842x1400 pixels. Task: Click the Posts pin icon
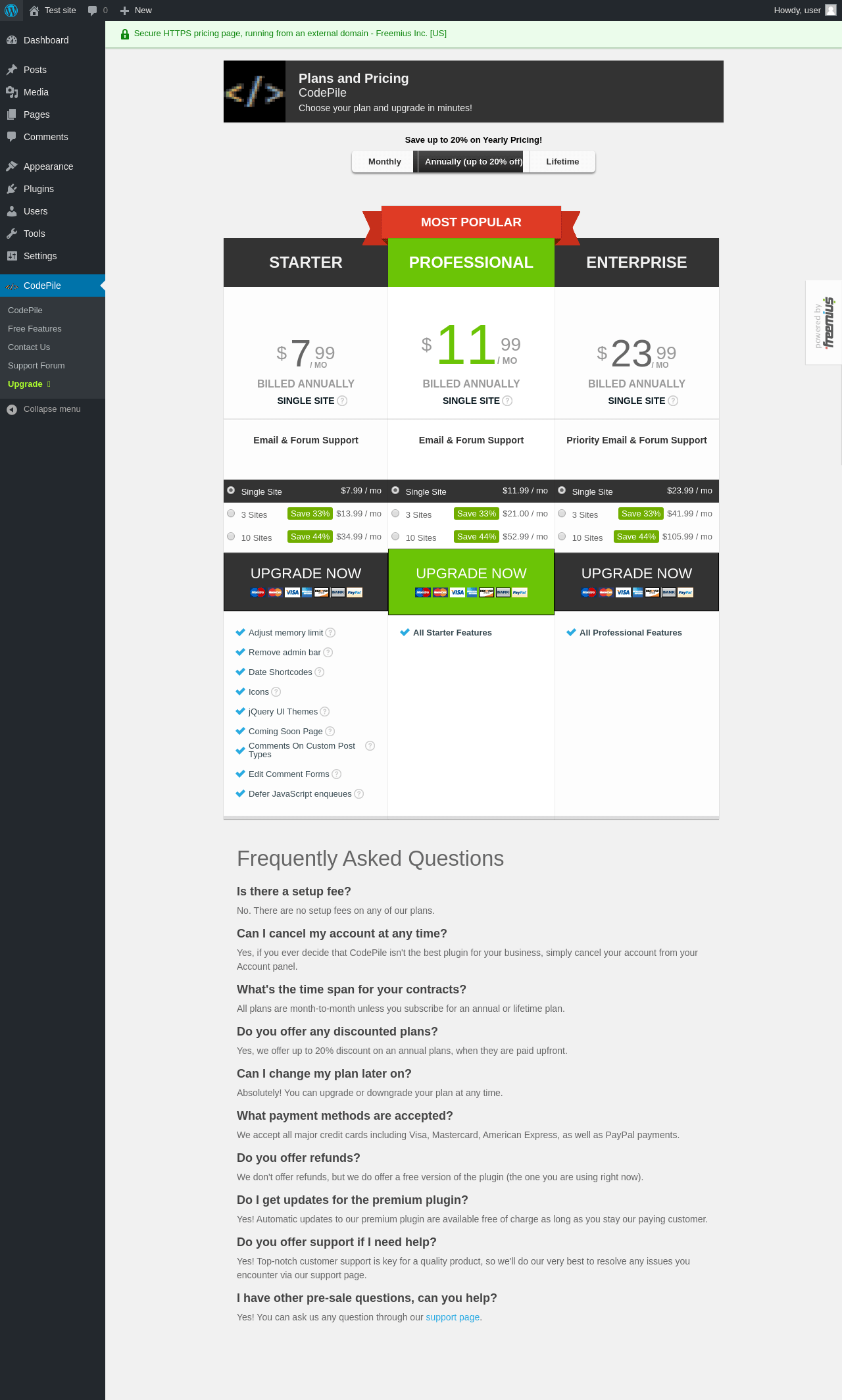12,70
